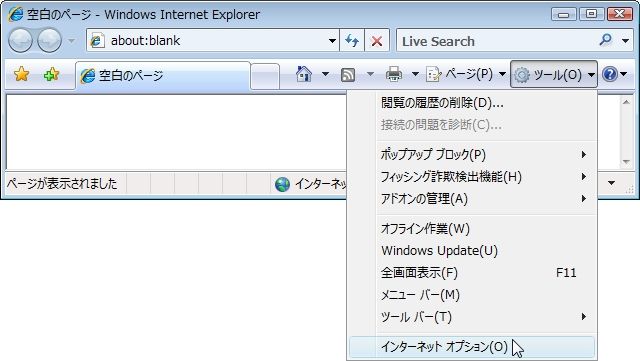Select オフライン作業(W) menu item
This screenshot has width=640, height=361.
tap(473, 229)
